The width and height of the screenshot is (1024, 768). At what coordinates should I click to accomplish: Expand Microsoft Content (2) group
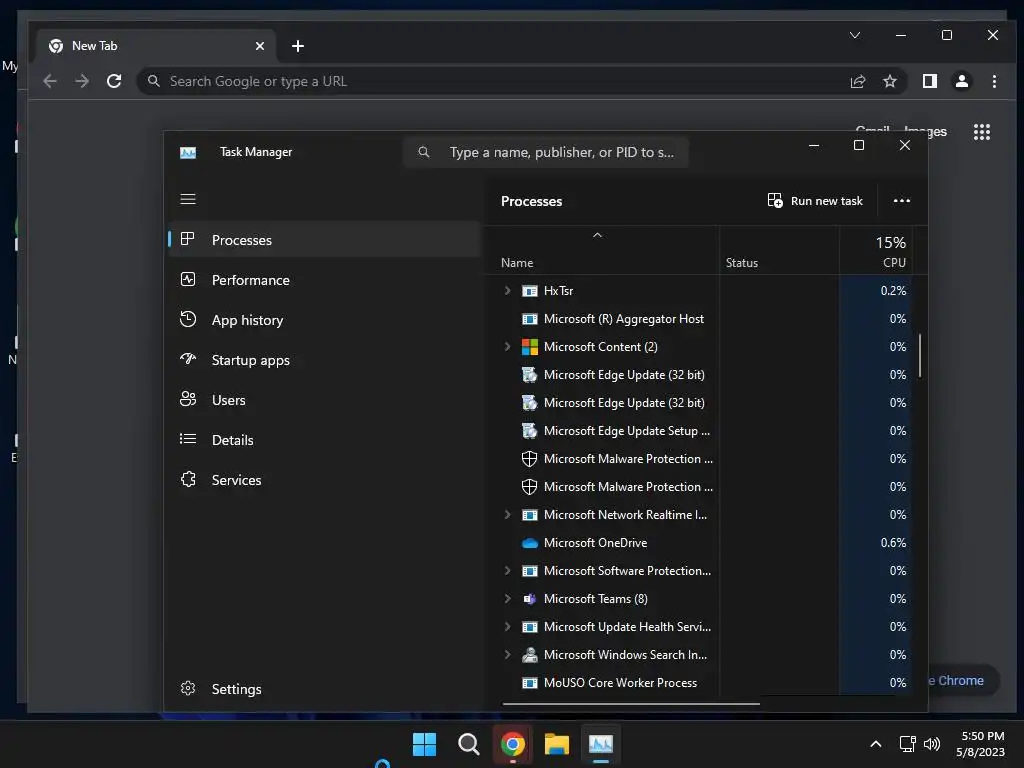(x=507, y=347)
